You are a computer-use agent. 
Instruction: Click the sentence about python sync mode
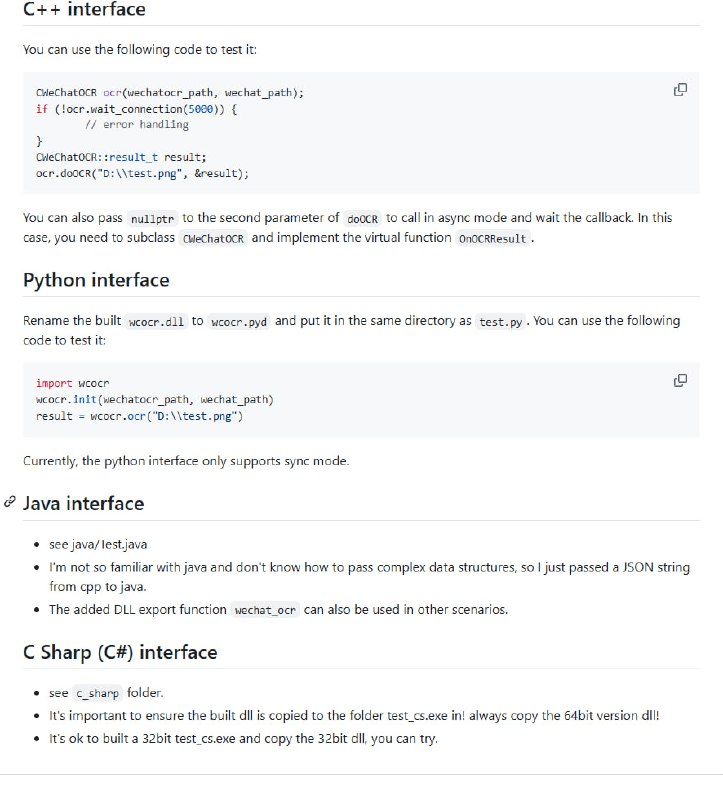click(186, 461)
